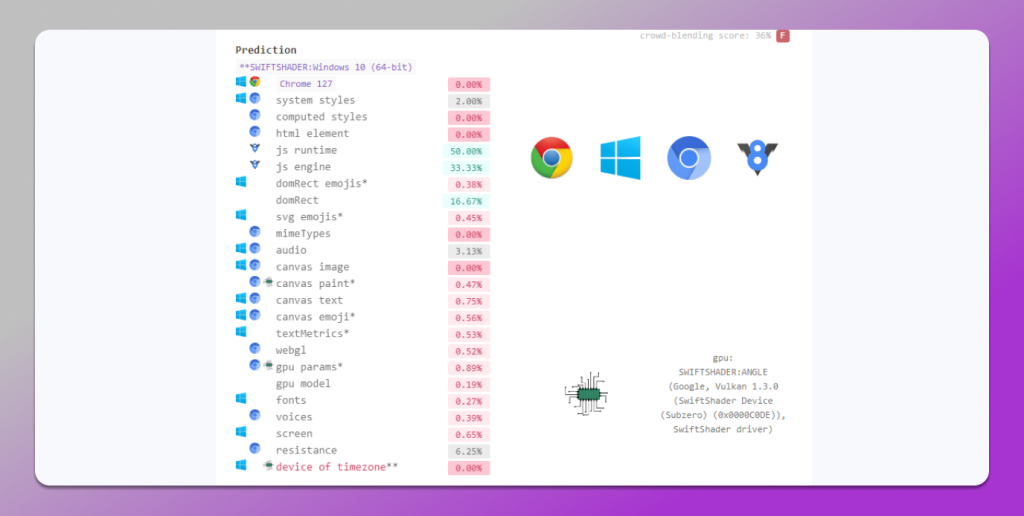
Task: Click the large V8 engine logo
Action: pos(757,158)
